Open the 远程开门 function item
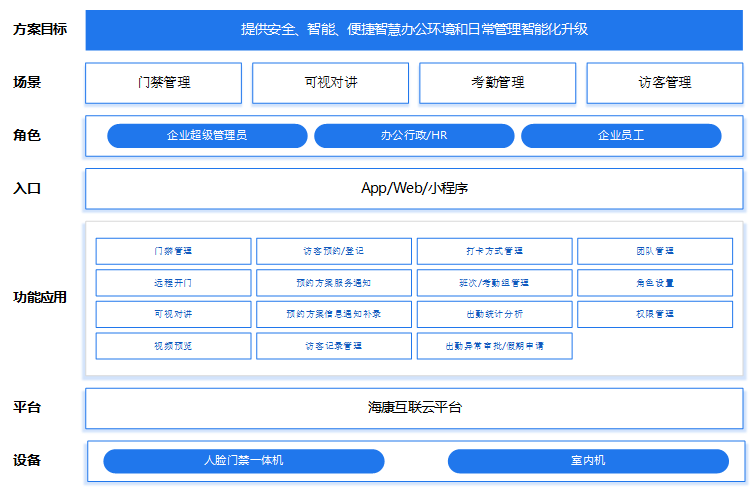 click(x=173, y=283)
